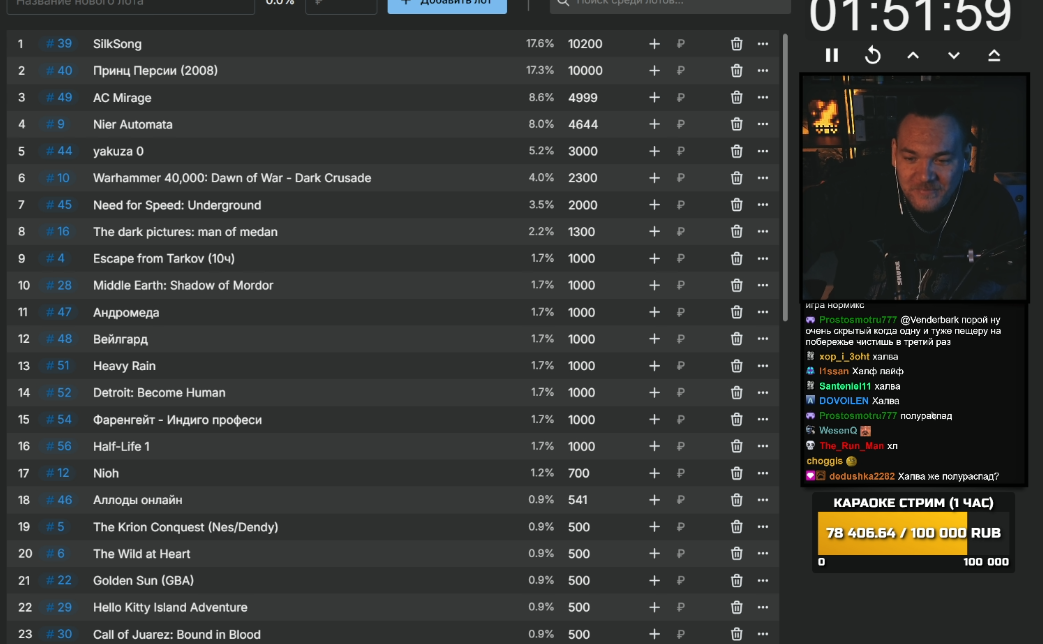Click the караоке стрим donation progress bar
1043x644 pixels.
point(913,533)
